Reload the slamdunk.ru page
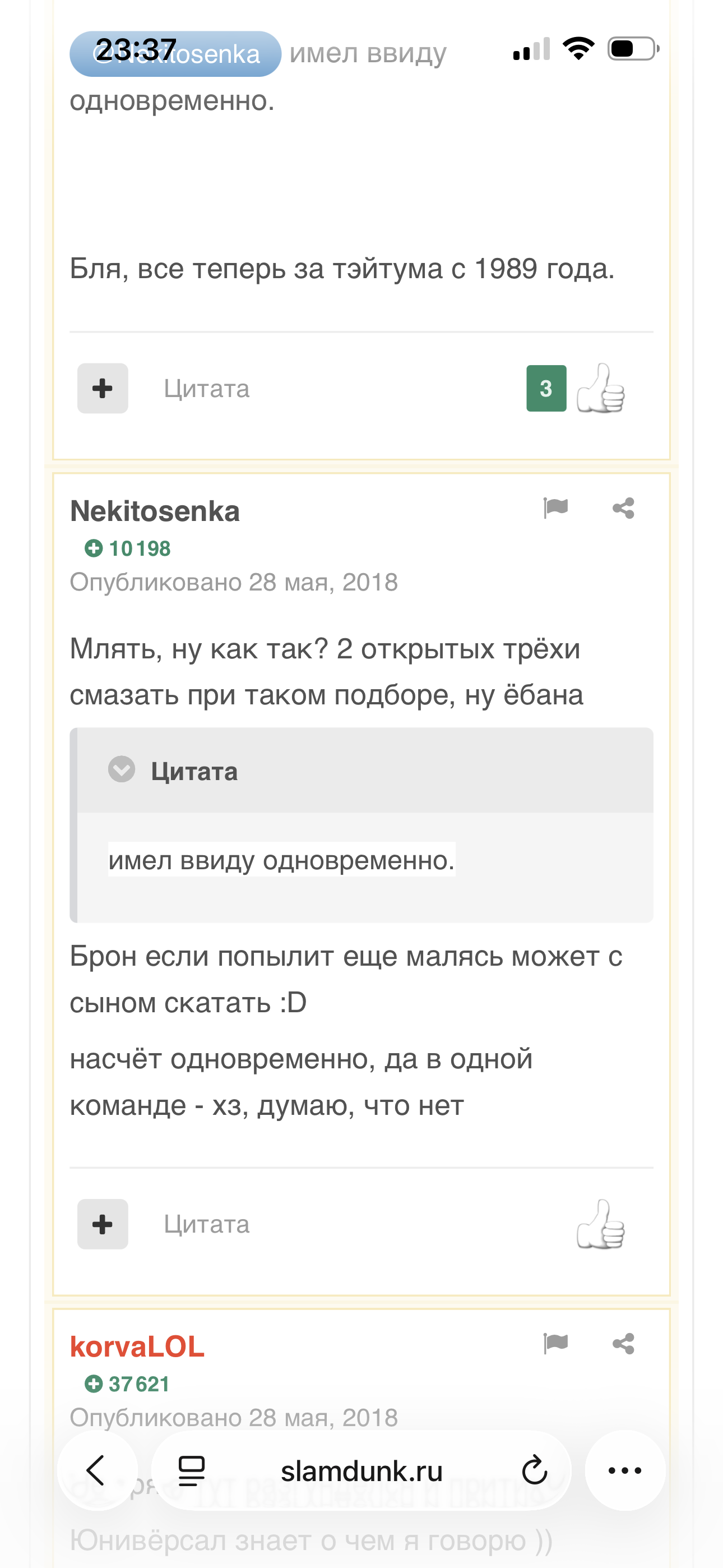 [x=534, y=1470]
